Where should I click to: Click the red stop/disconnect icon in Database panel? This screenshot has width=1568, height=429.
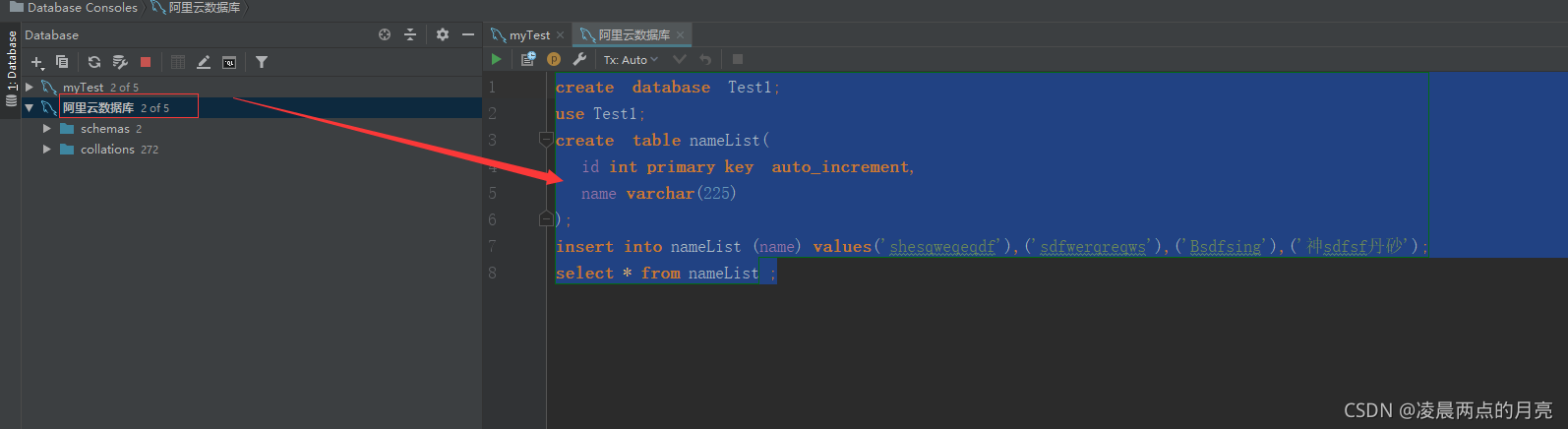point(146,62)
